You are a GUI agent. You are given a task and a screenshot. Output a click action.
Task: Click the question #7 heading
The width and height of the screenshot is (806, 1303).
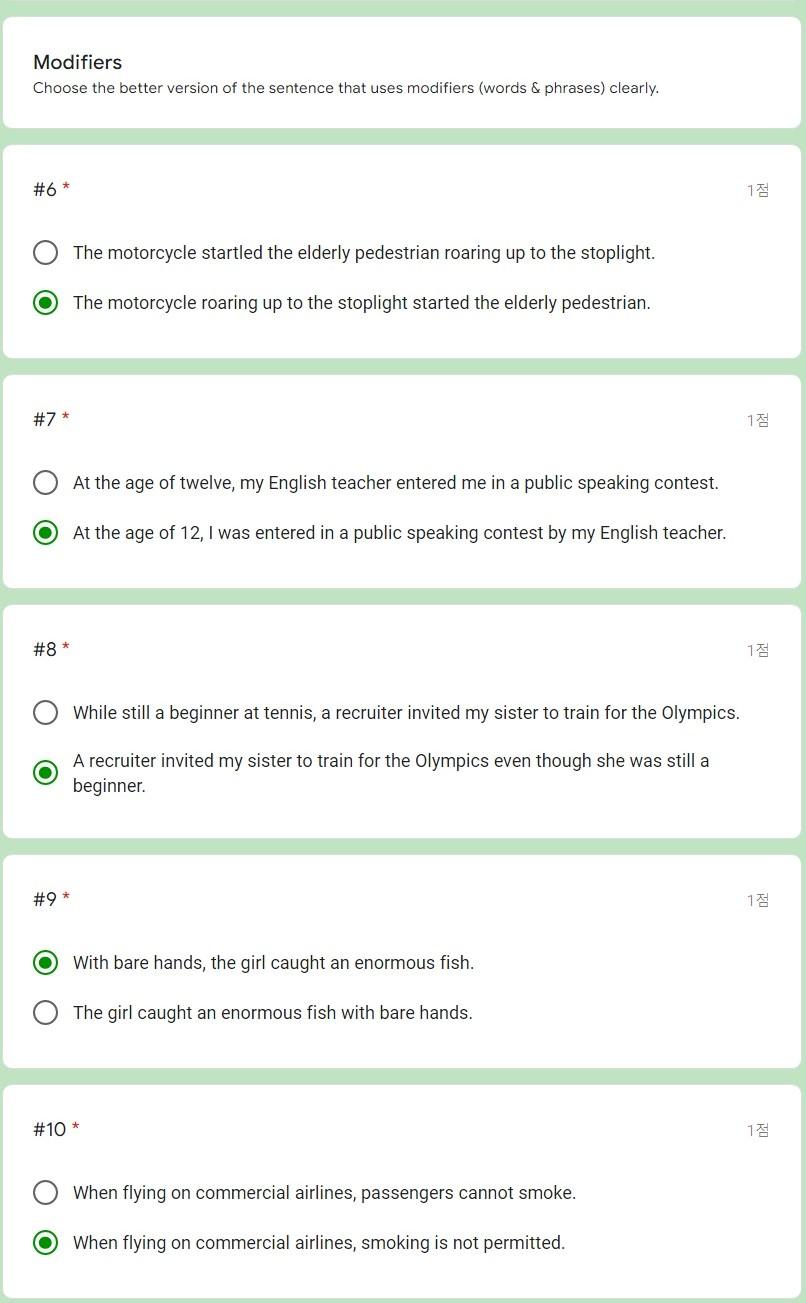[47, 419]
